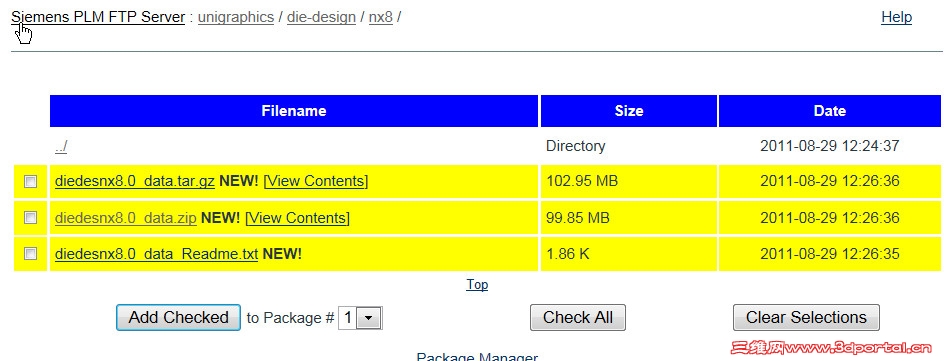Click the Add Checked button
951x361 pixels.
coord(178,317)
